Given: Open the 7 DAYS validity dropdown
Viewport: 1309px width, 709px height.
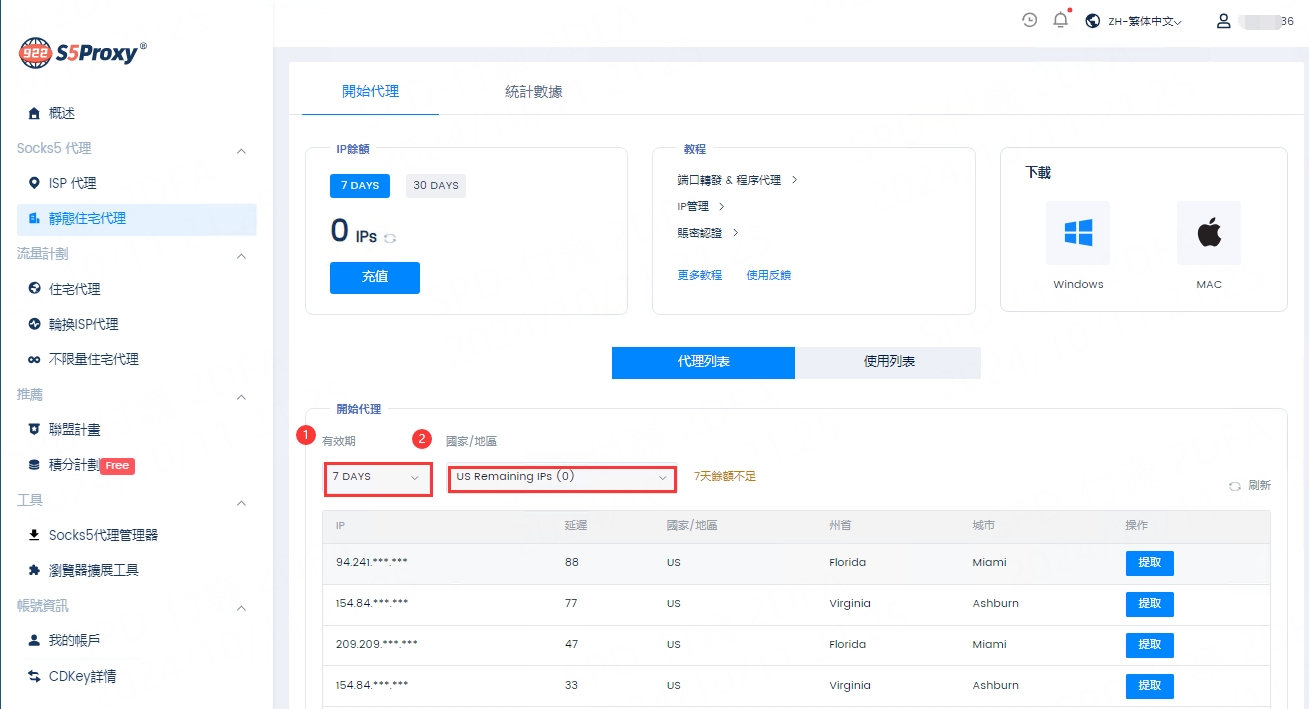Looking at the screenshot, I should 377,478.
